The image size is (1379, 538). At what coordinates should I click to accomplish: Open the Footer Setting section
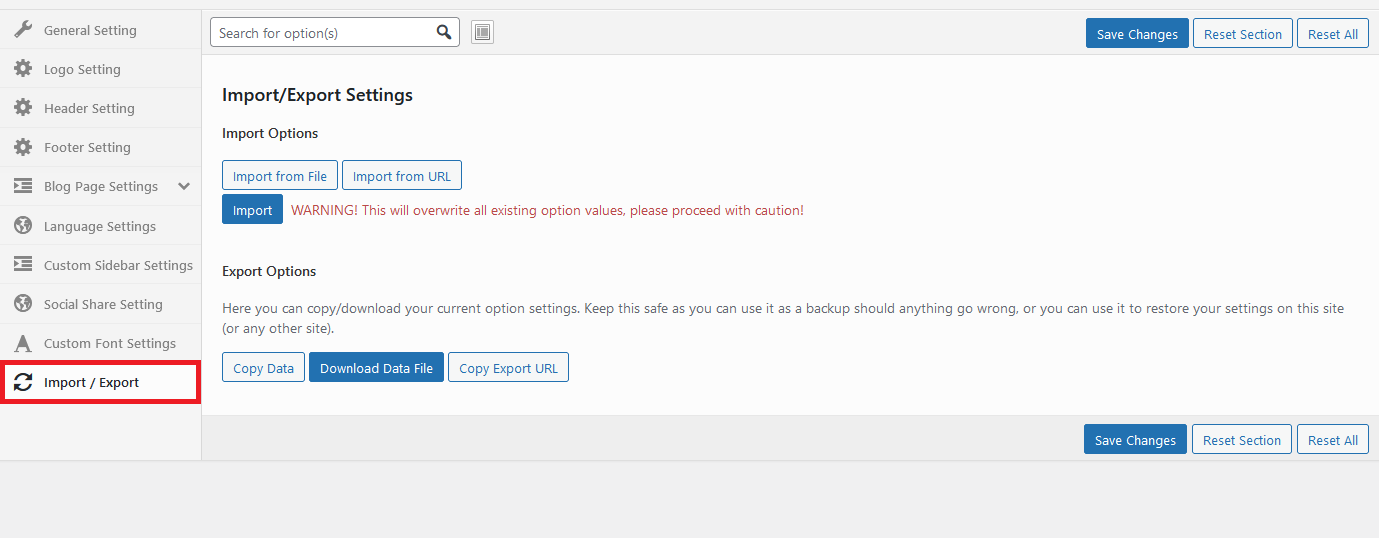click(87, 147)
